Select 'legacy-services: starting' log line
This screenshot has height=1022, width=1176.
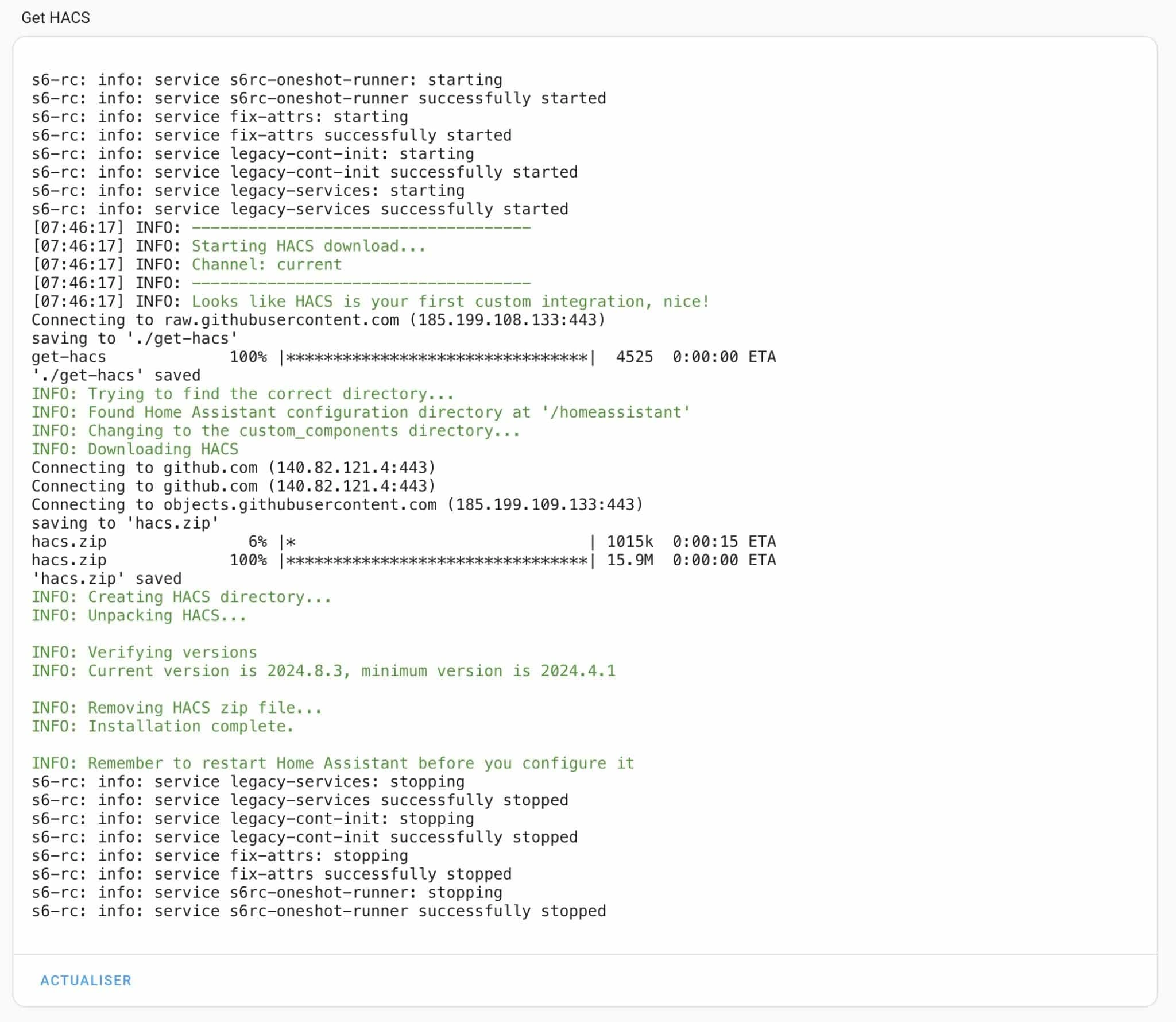248,190
